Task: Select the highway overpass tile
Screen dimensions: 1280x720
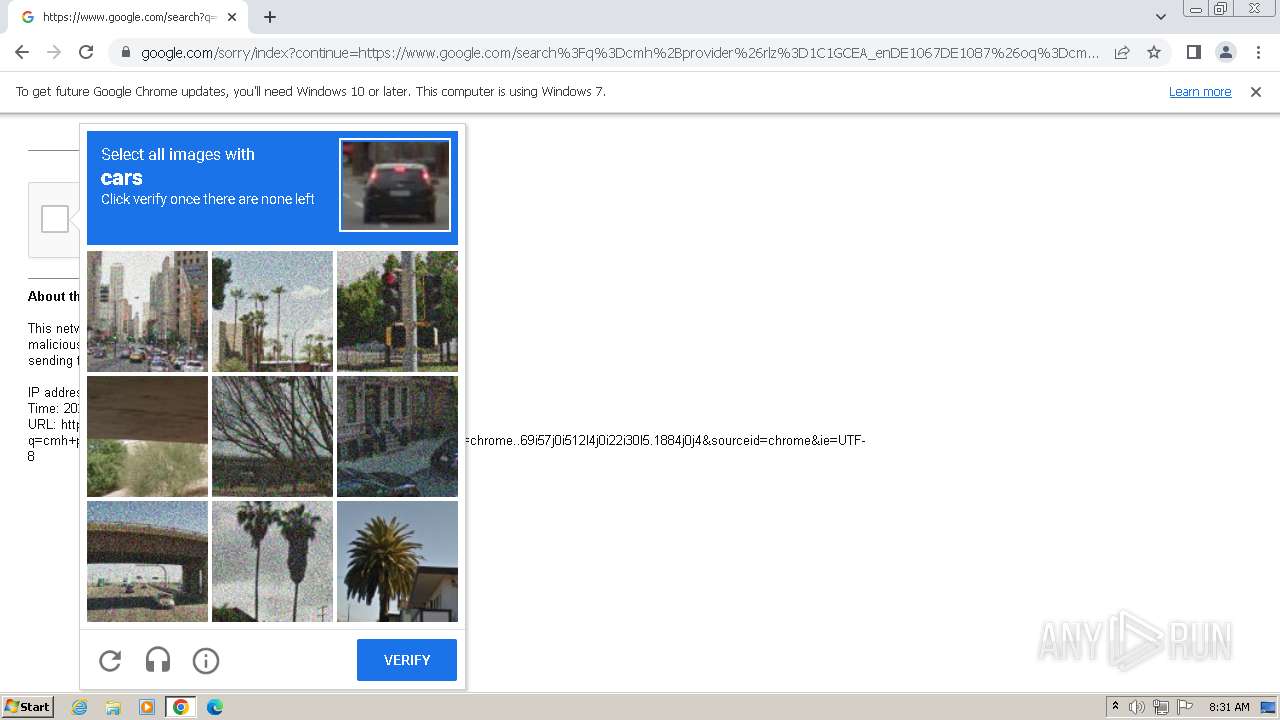Action: pyautogui.click(x=147, y=561)
